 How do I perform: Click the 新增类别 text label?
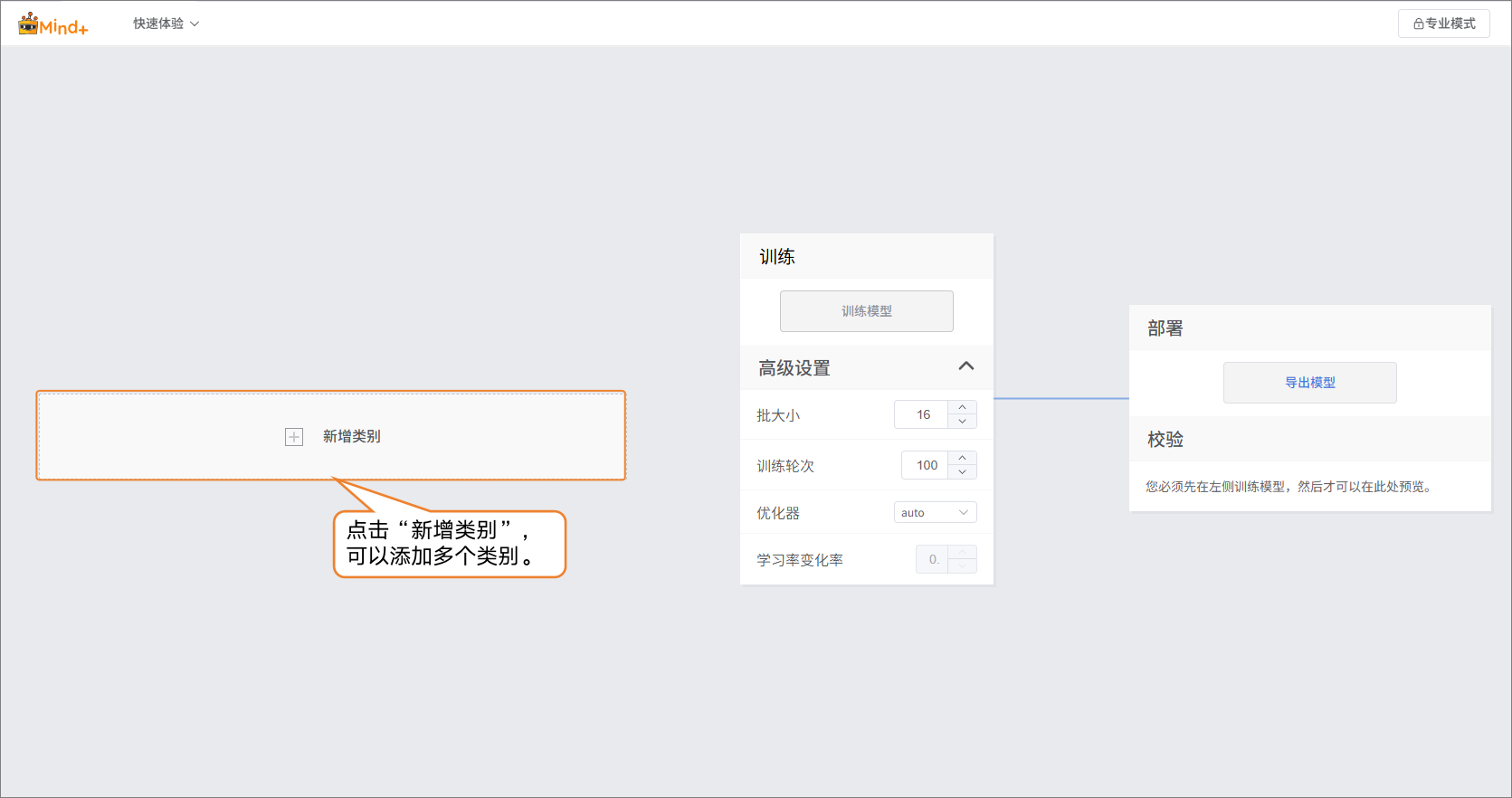[351, 436]
